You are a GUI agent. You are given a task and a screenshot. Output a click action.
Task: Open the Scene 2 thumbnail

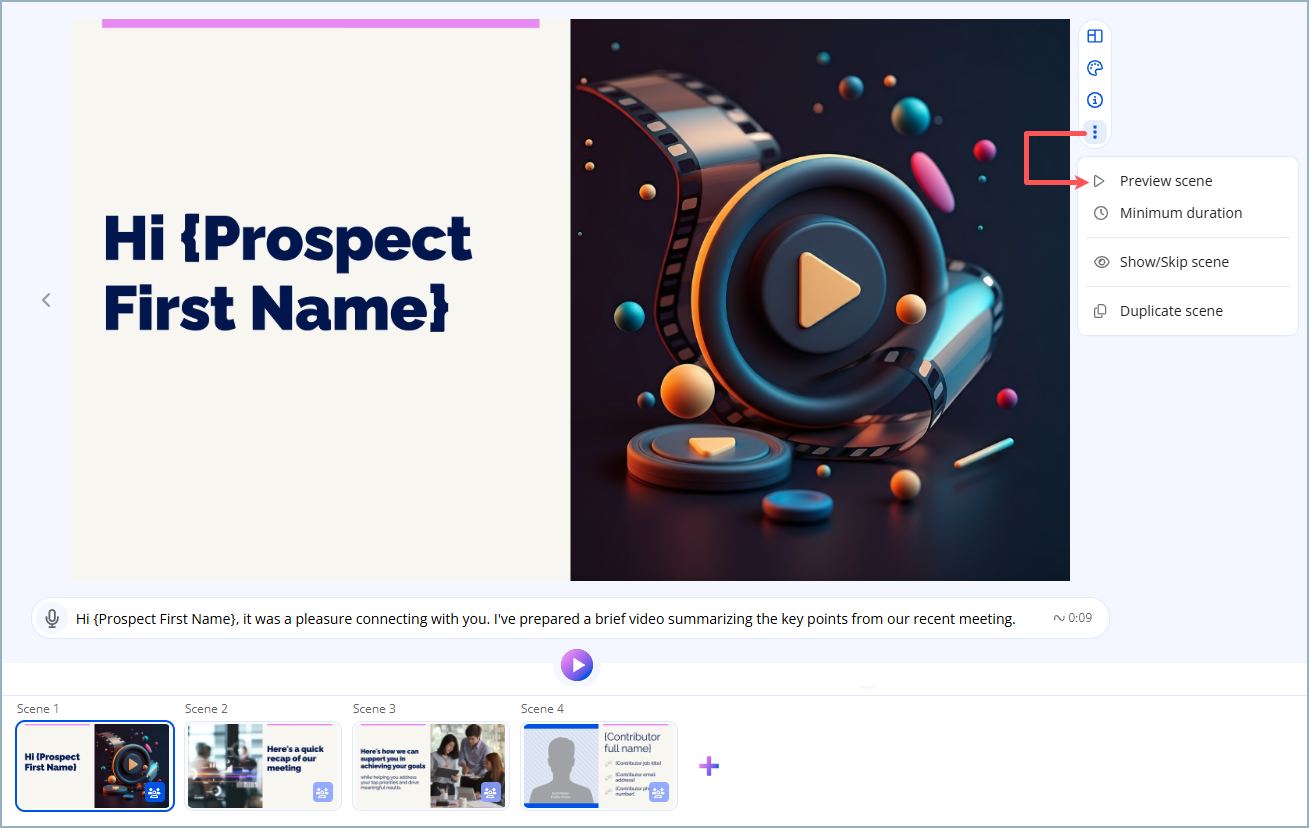point(262,765)
